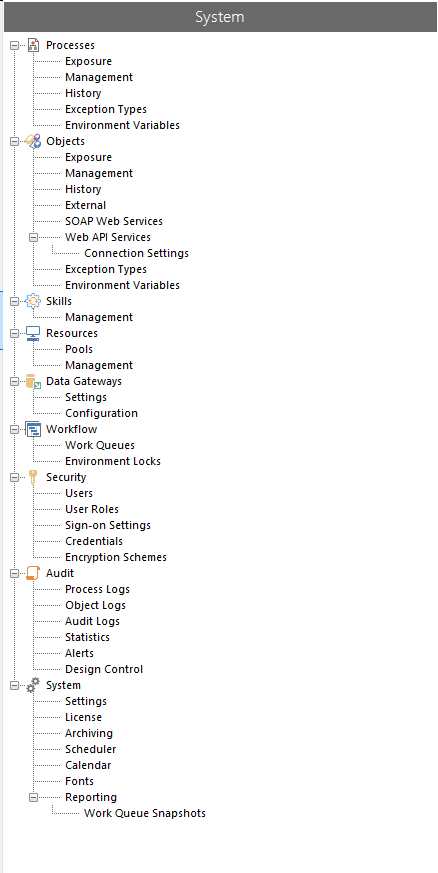The height and width of the screenshot is (873, 438).
Task: Click the Objects node icon
Action: pos(33,141)
